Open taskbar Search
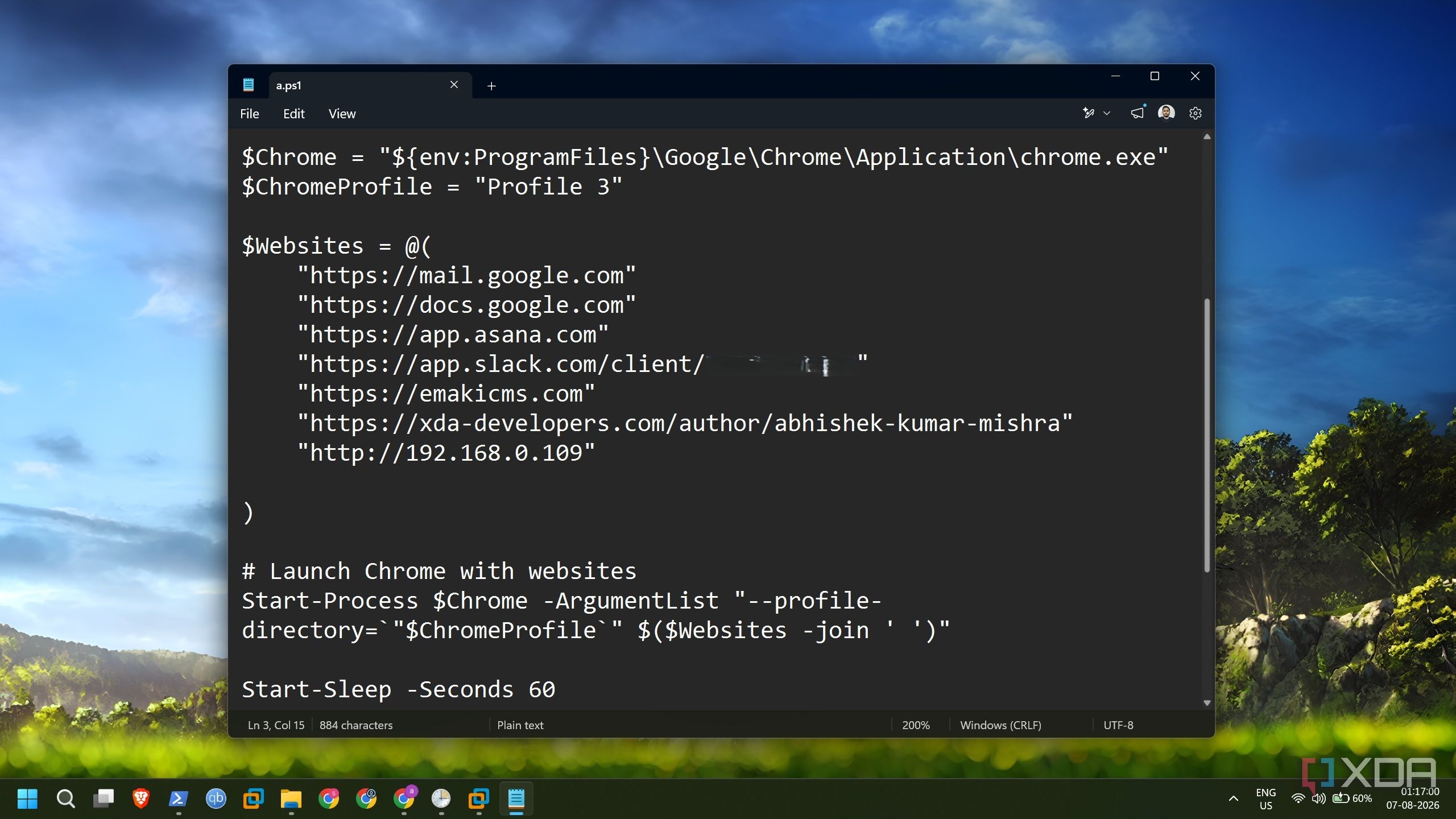The height and width of the screenshot is (819, 1456). [65, 799]
